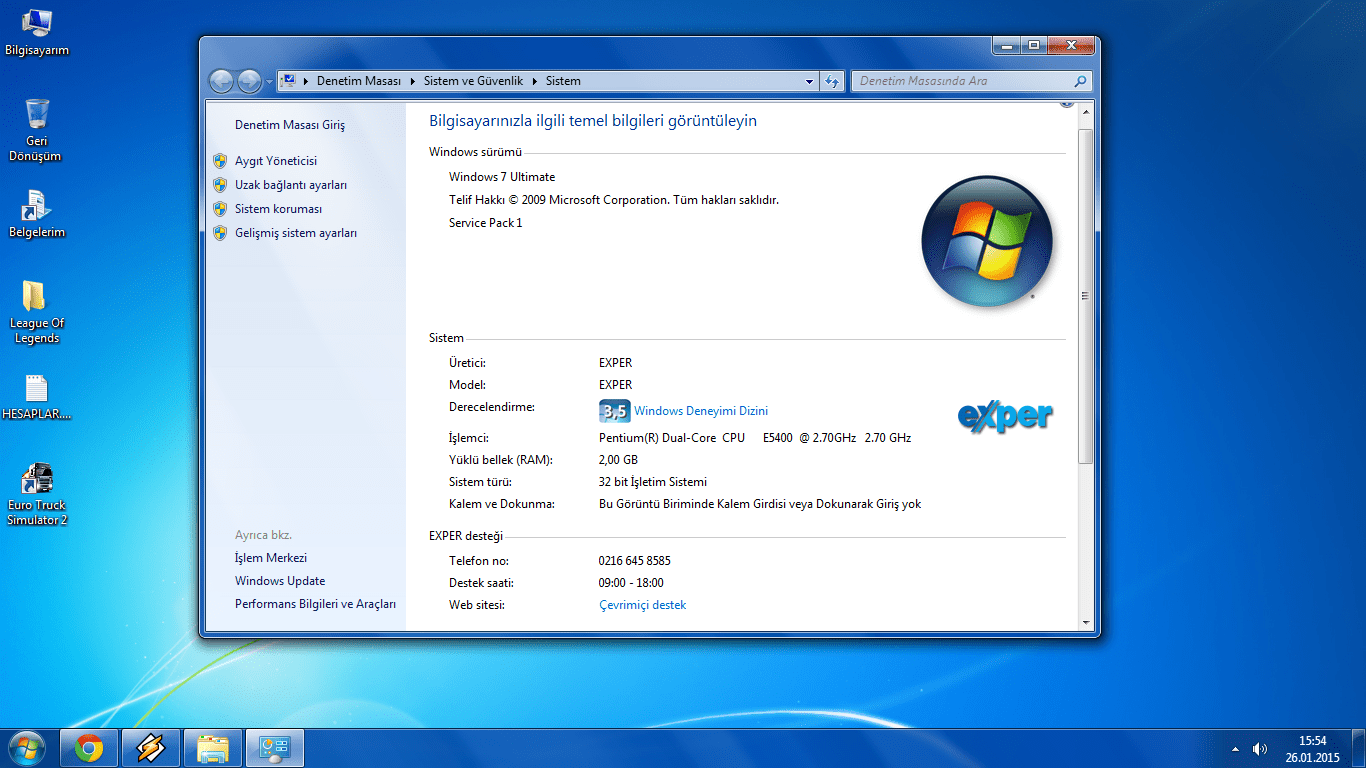This screenshot has width=1366, height=768.
Task: Show hidden tray icons arrow
Action: coord(1235,749)
